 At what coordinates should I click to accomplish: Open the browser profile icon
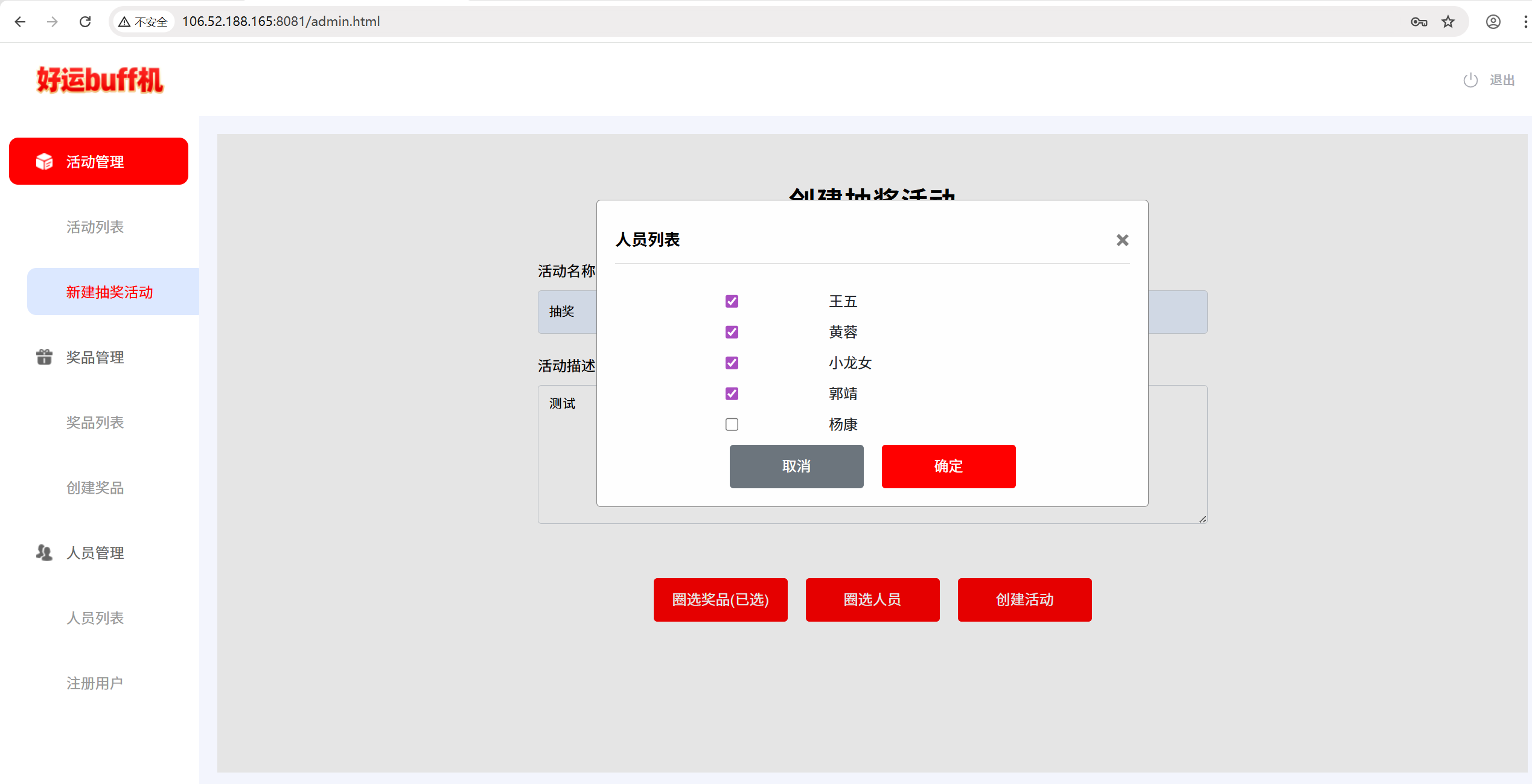click(1493, 22)
